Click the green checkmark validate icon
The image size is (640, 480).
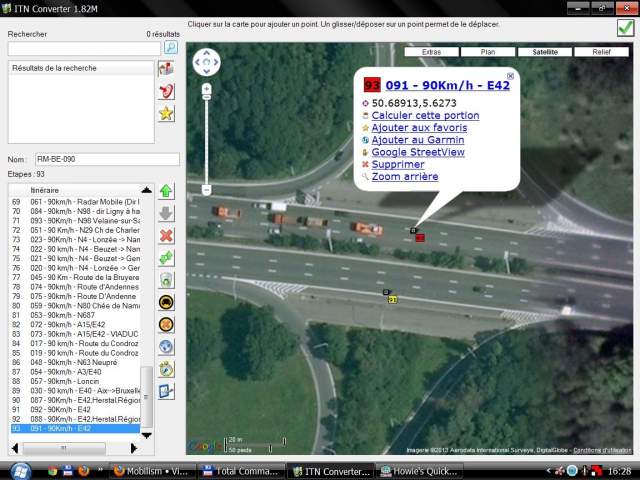pyautogui.click(x=625, y=28)
